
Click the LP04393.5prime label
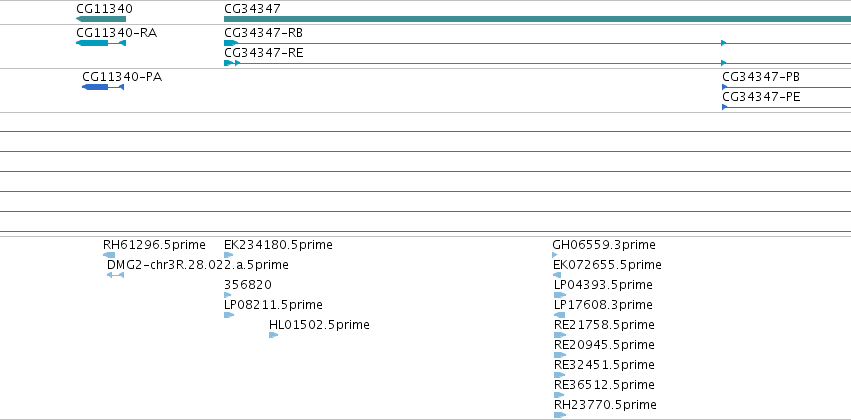click(x=604, y=285)
